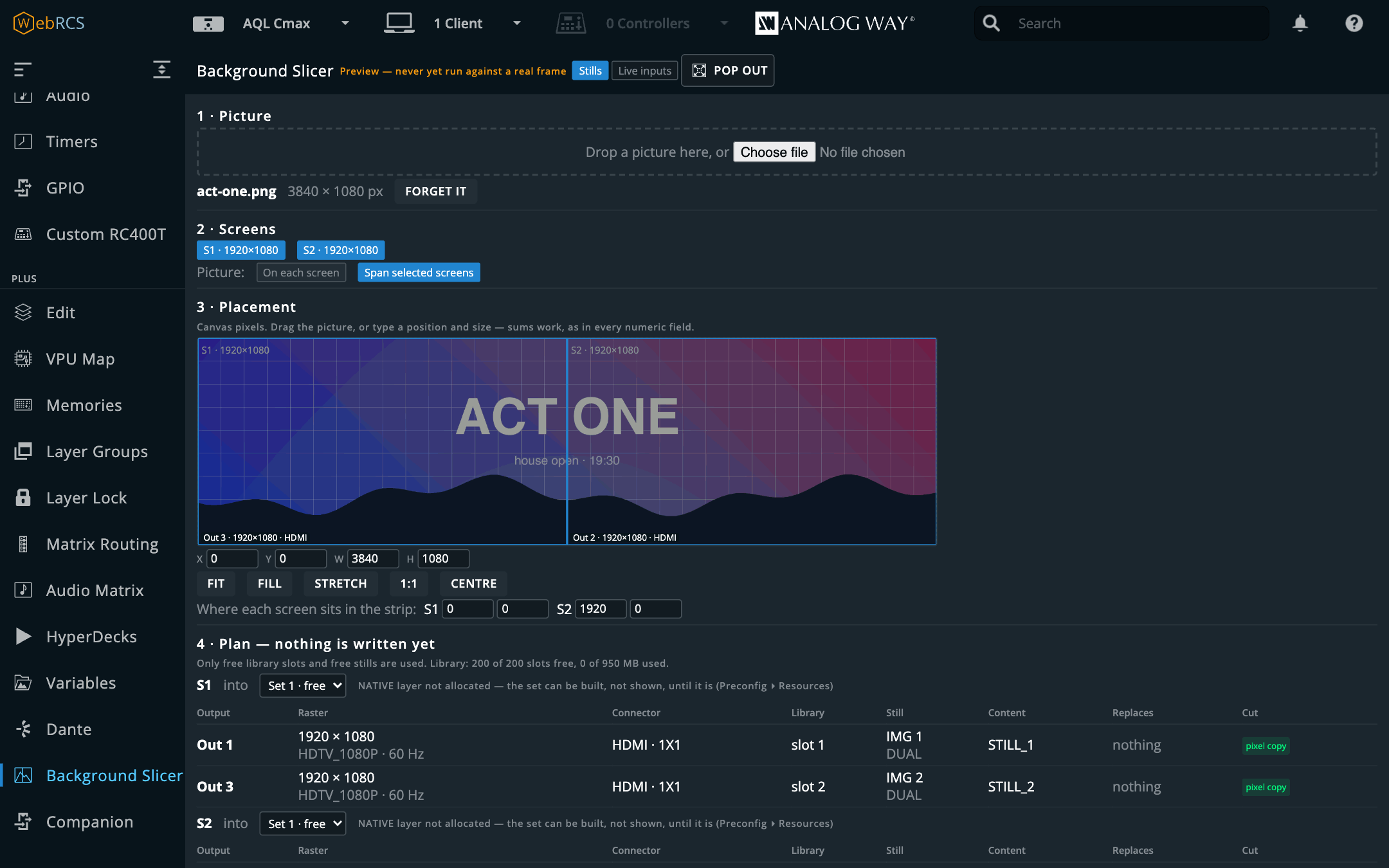Open the AQL Cmax device dropdown
This screenshot has height=868, width=1389.
click(x=271, y=24)
